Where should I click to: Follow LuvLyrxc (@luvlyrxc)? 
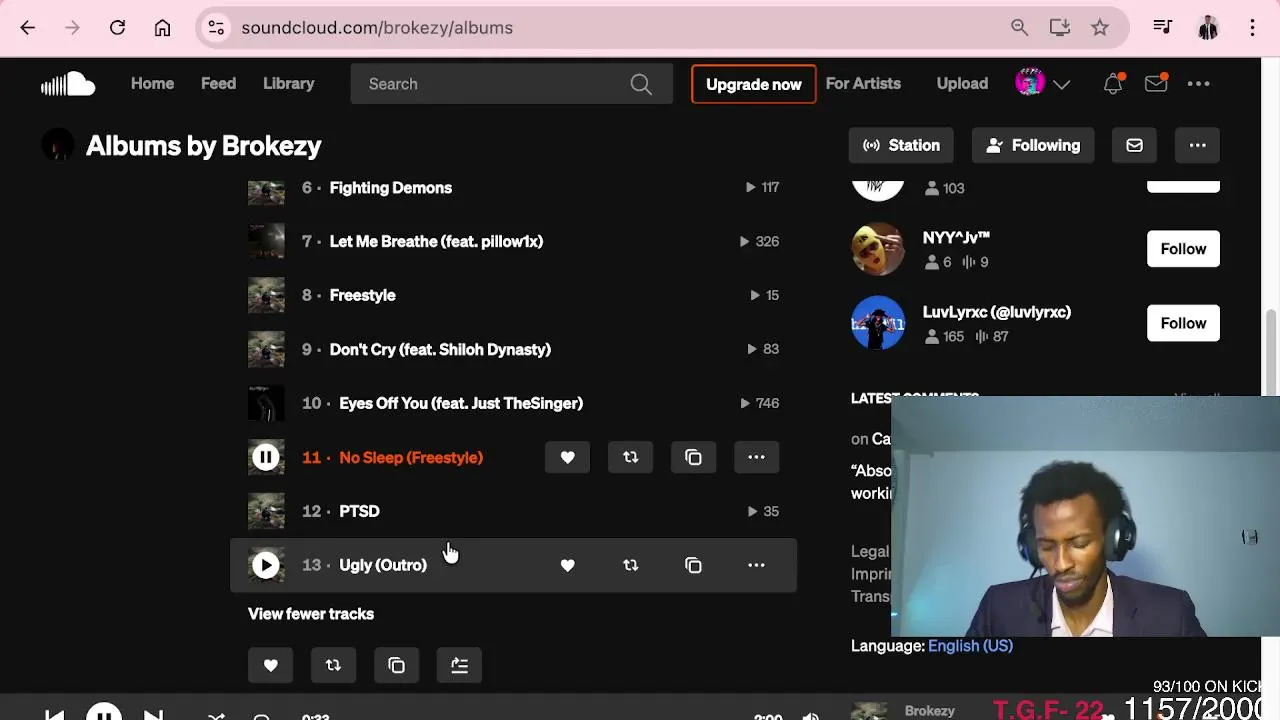[x=1183, y=323]
